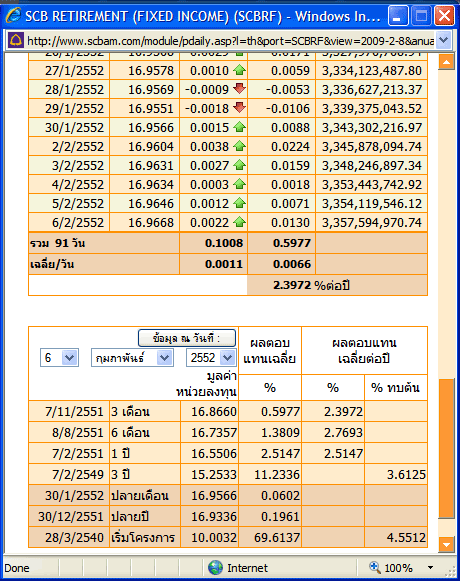Viewport: 460px width, 581px height.
Task: Click green up arrow in 2/2/2552 row
Action: click(x=240, y=146)
